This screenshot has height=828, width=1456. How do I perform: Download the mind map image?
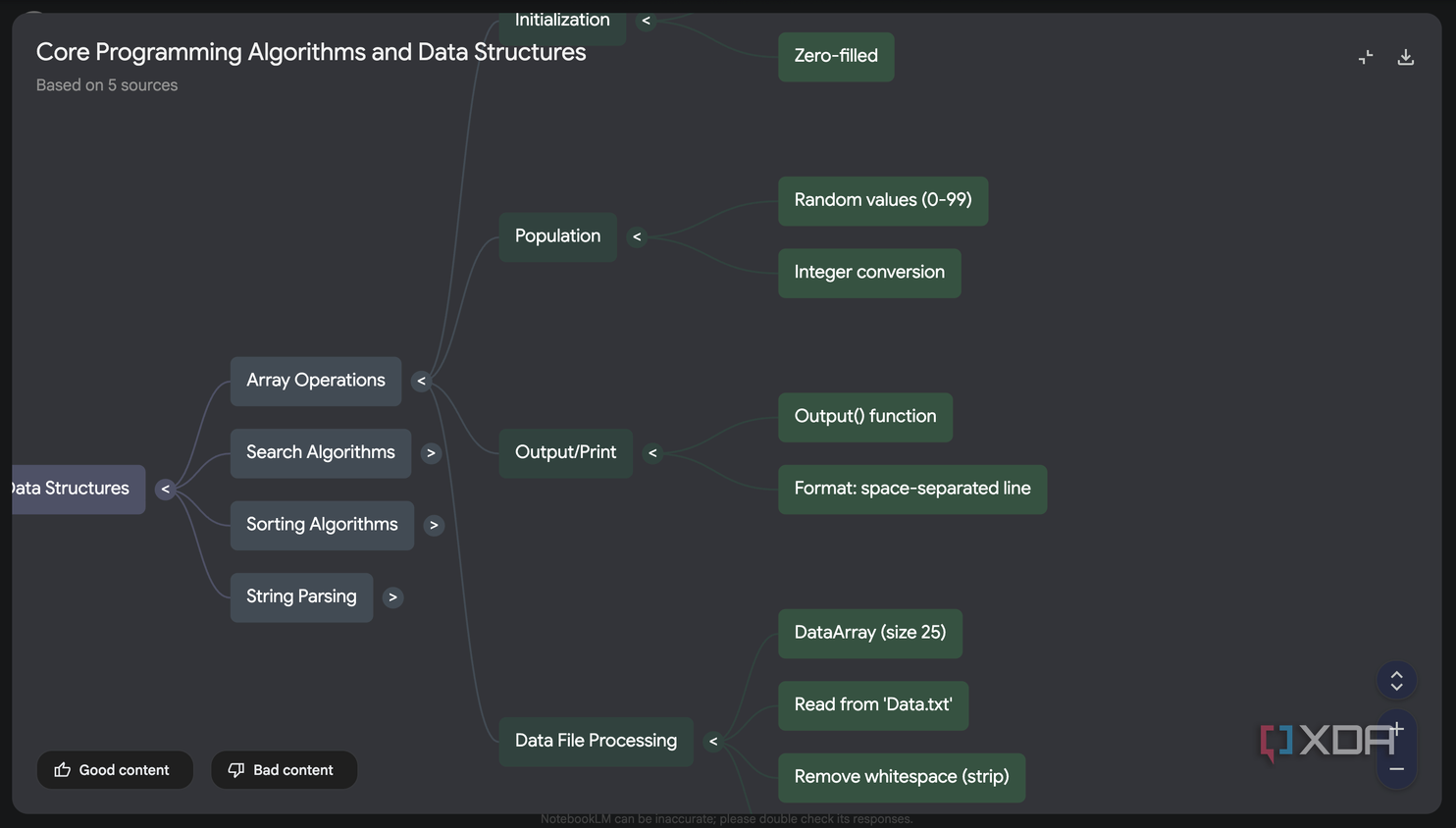click(x=1405, y=57)
